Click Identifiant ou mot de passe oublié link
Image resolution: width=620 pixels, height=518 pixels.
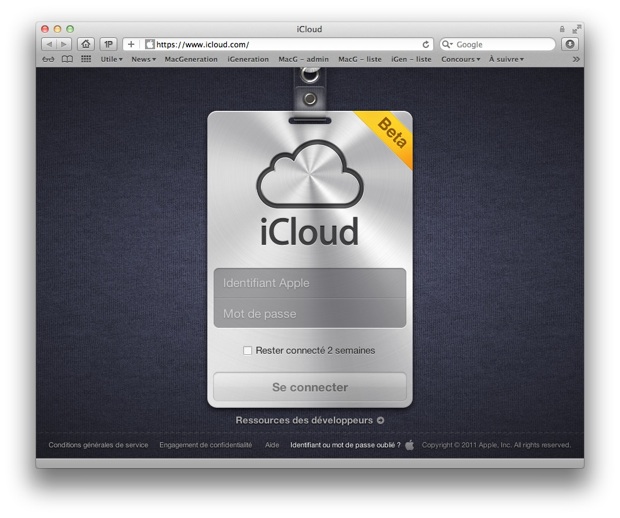(345, 445)
